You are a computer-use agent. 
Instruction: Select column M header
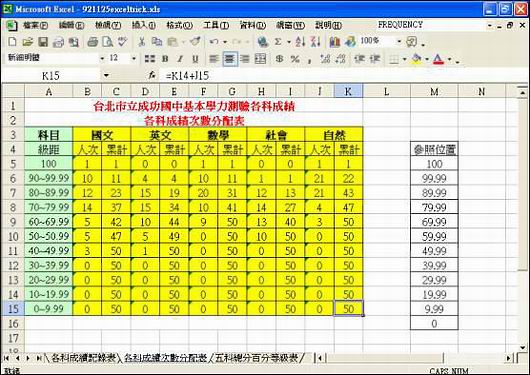pyautogui.click(x=434, y=91)
